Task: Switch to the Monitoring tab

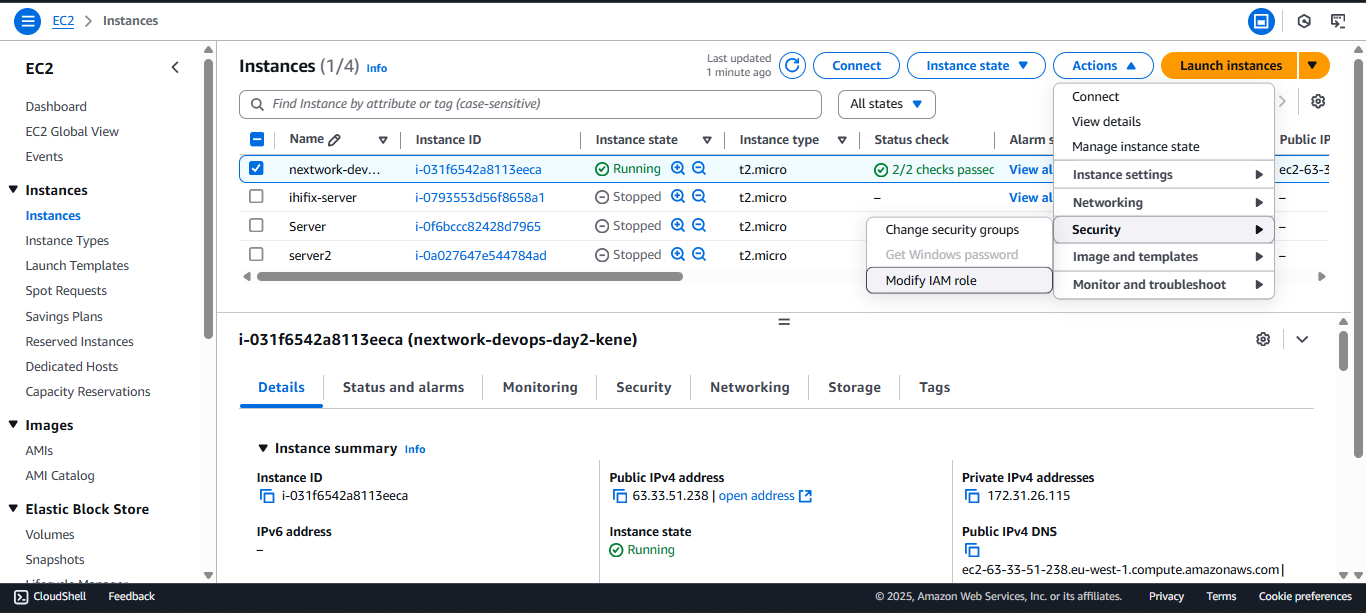Action: tap(540, 388)
